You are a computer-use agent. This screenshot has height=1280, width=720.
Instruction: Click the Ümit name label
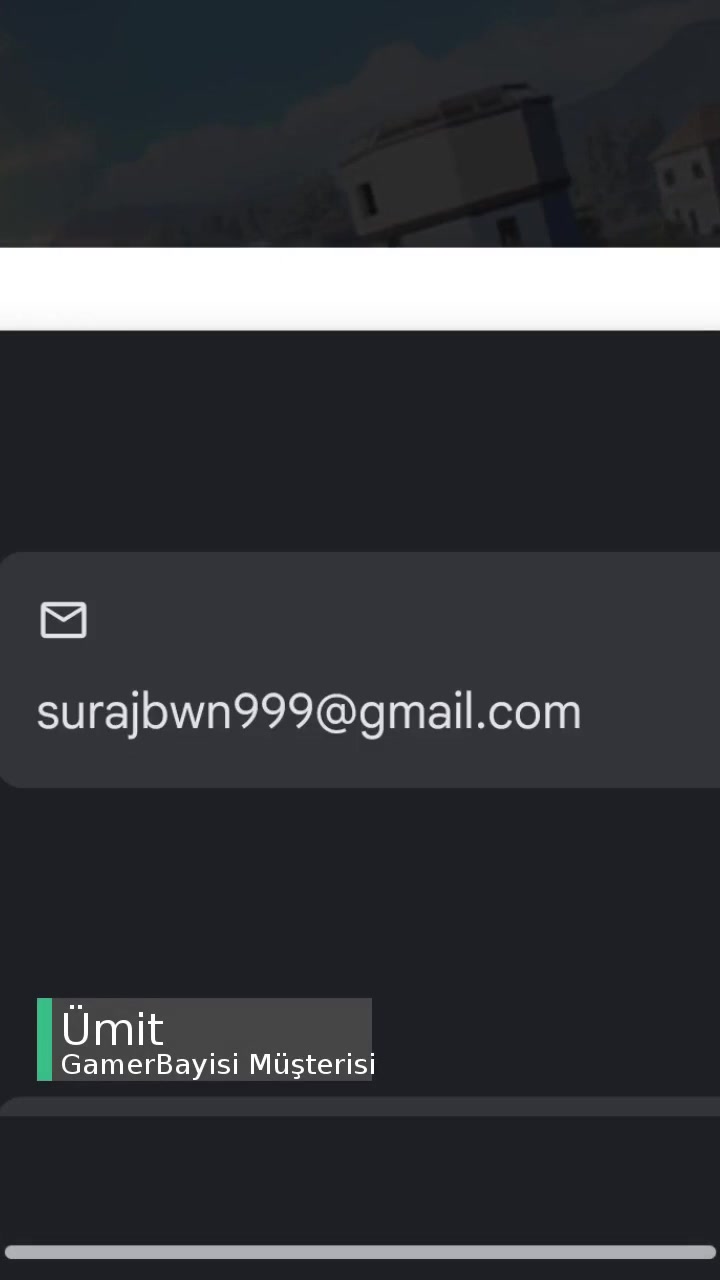click(x=112, y=1029)
